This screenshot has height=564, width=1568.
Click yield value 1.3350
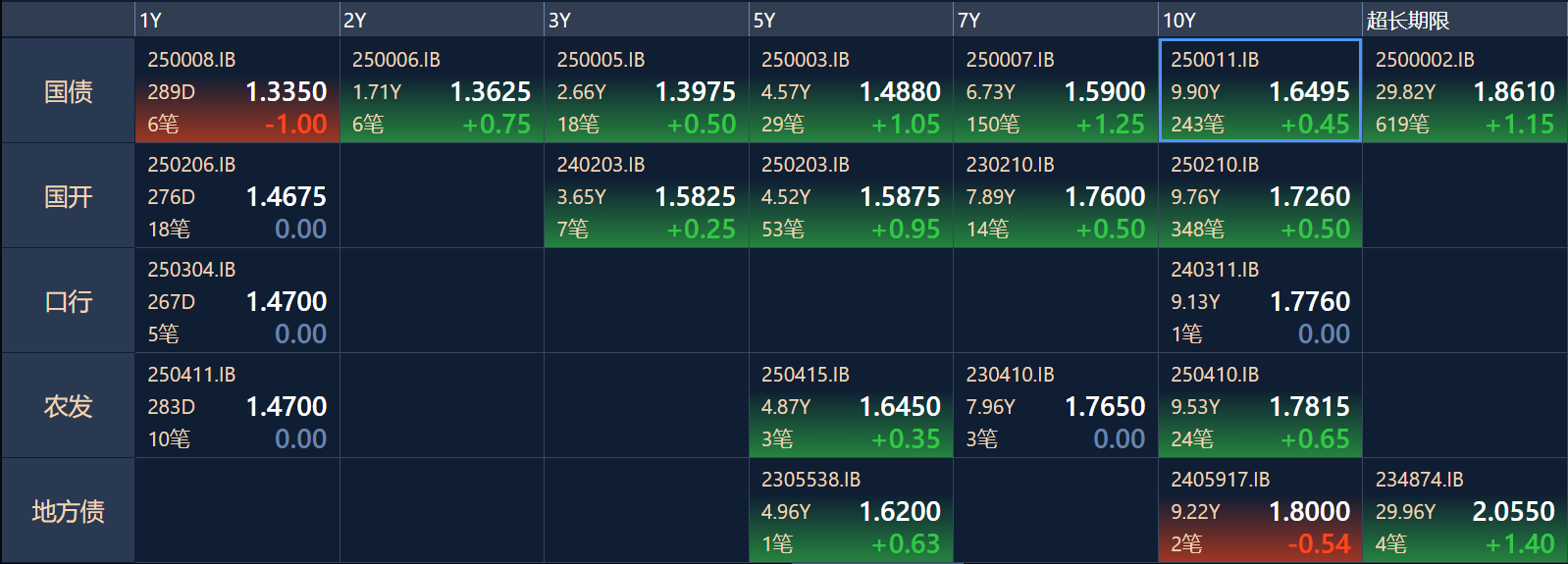pos(286,92)
